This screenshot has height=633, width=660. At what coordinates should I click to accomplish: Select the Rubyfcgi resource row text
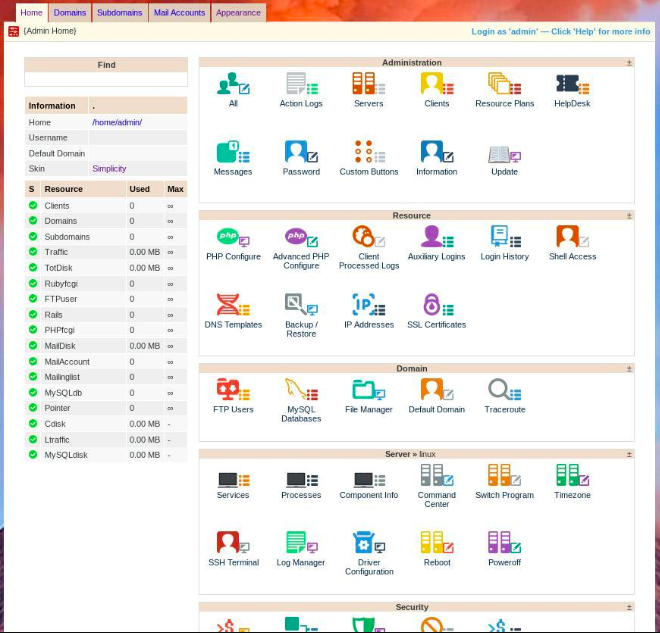click(61, 284)
